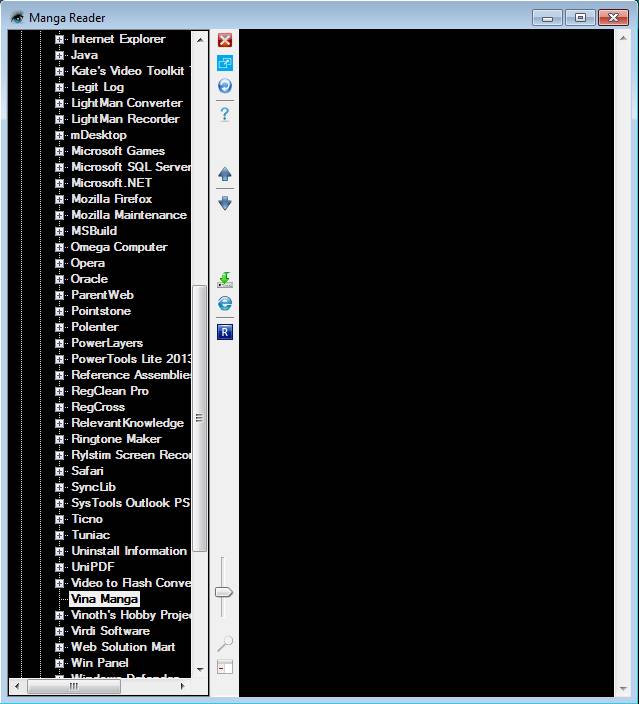Expand the UniPDF node
This screenshot has width=639, height=704.
click(59, 568)
